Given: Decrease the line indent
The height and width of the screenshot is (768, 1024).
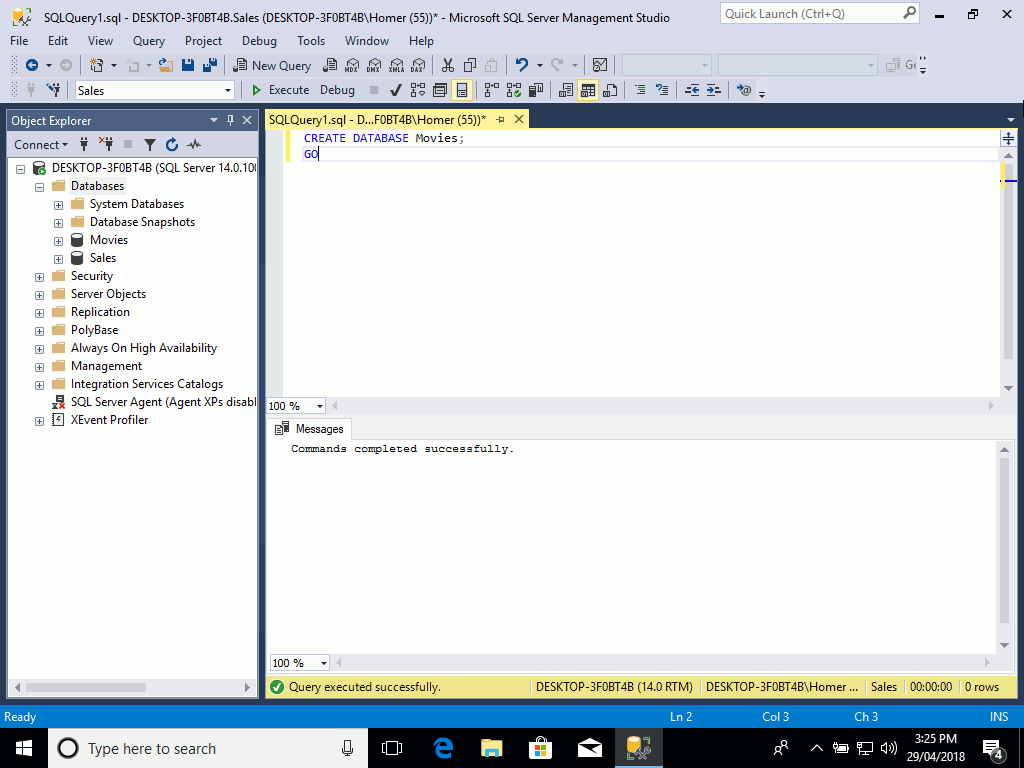Looking at the screenshot, I should click(x=692, y=90).
